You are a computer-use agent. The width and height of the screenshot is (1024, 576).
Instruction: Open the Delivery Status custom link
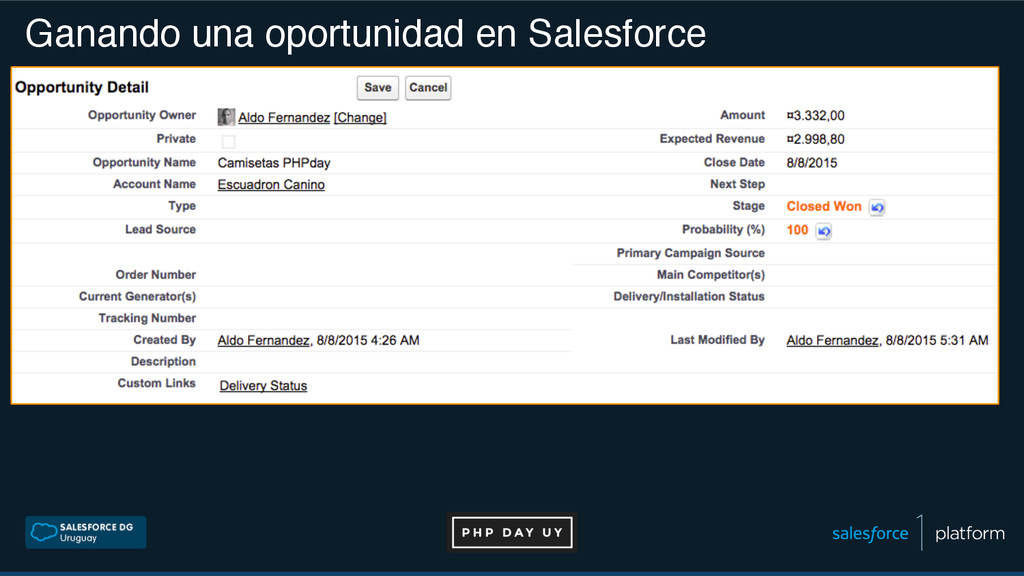(263, 386)
